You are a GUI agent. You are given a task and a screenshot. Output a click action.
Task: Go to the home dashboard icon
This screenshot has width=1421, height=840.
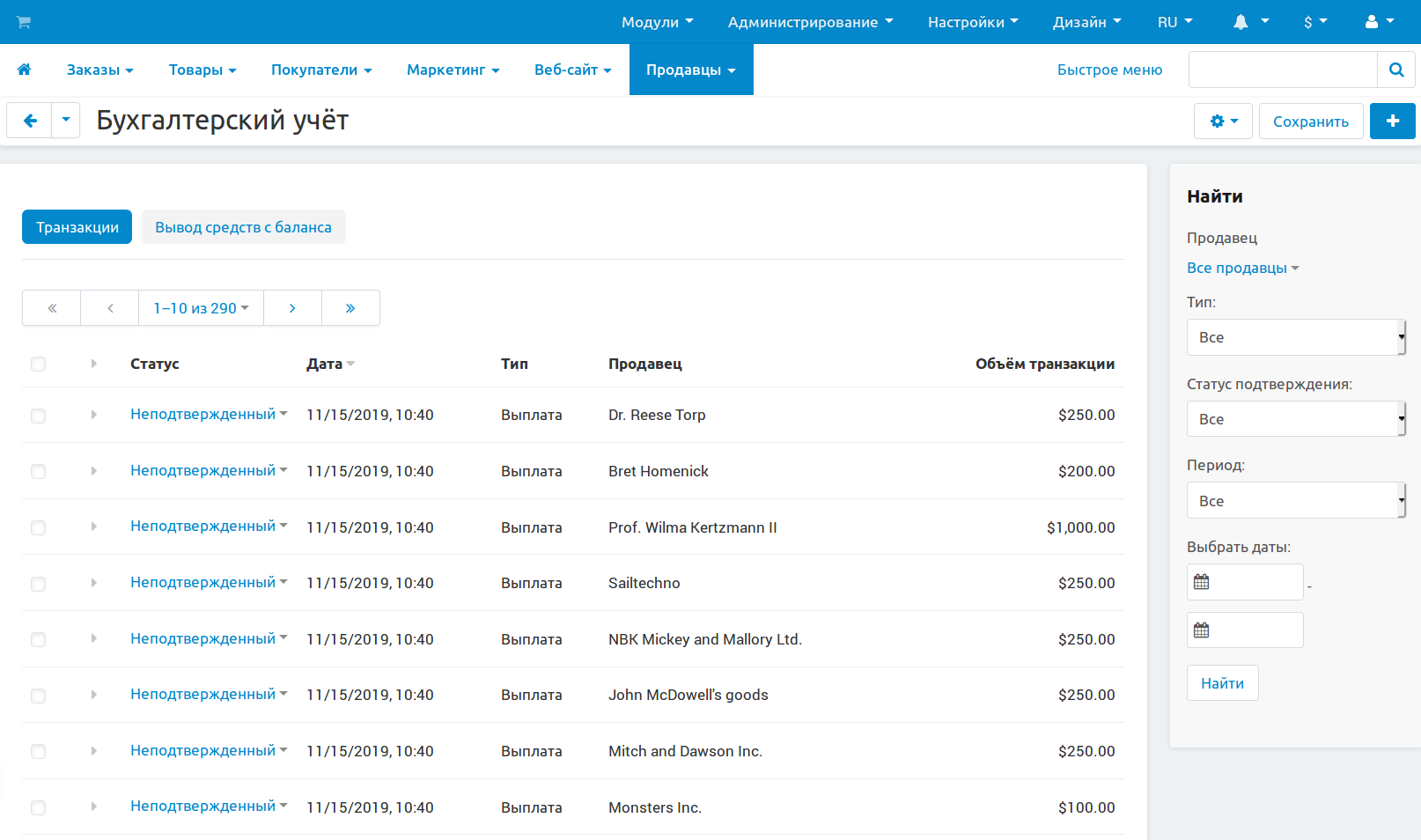(x=24, y=70)
